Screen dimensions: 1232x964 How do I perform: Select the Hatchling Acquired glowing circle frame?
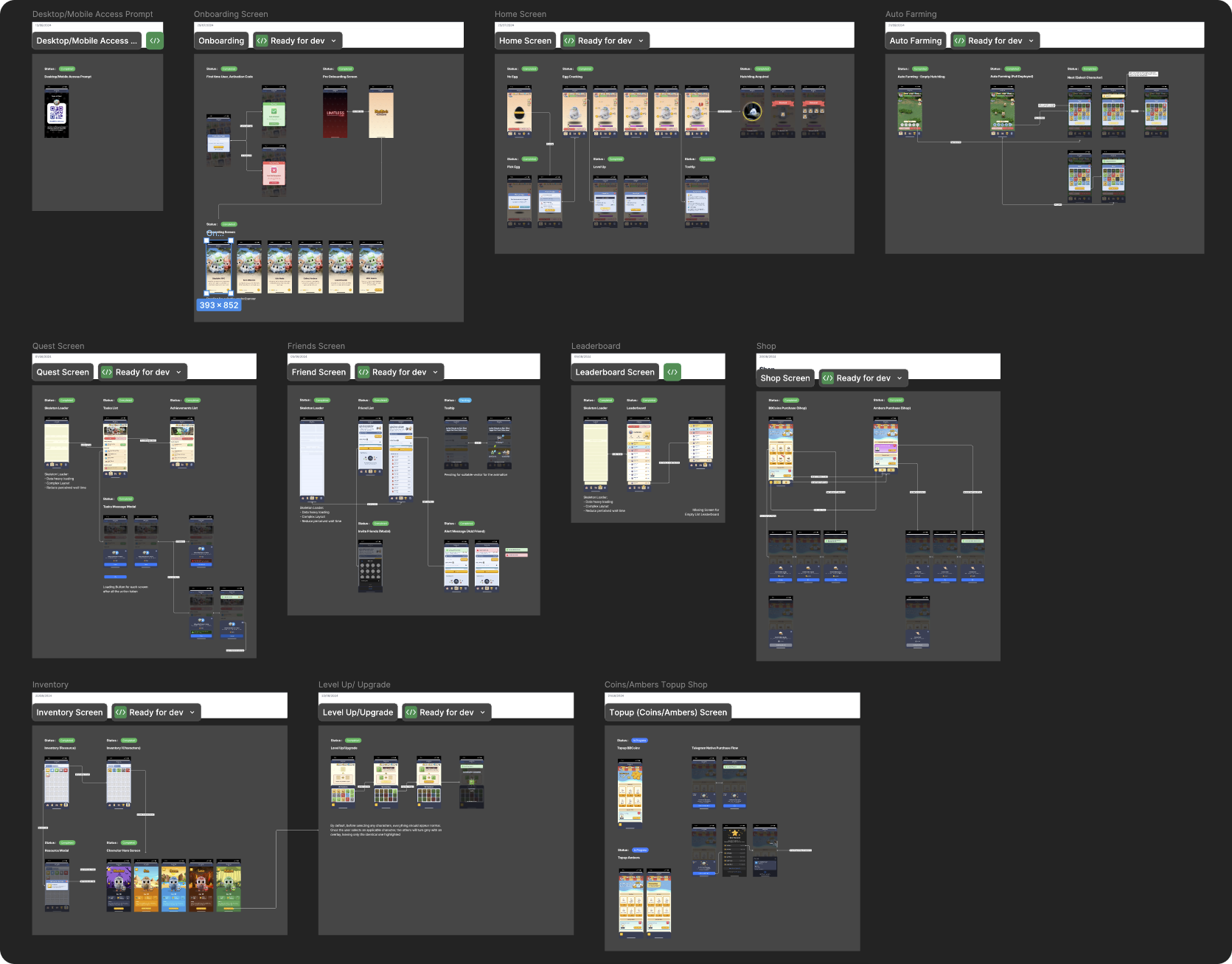[x=752, y=111]
